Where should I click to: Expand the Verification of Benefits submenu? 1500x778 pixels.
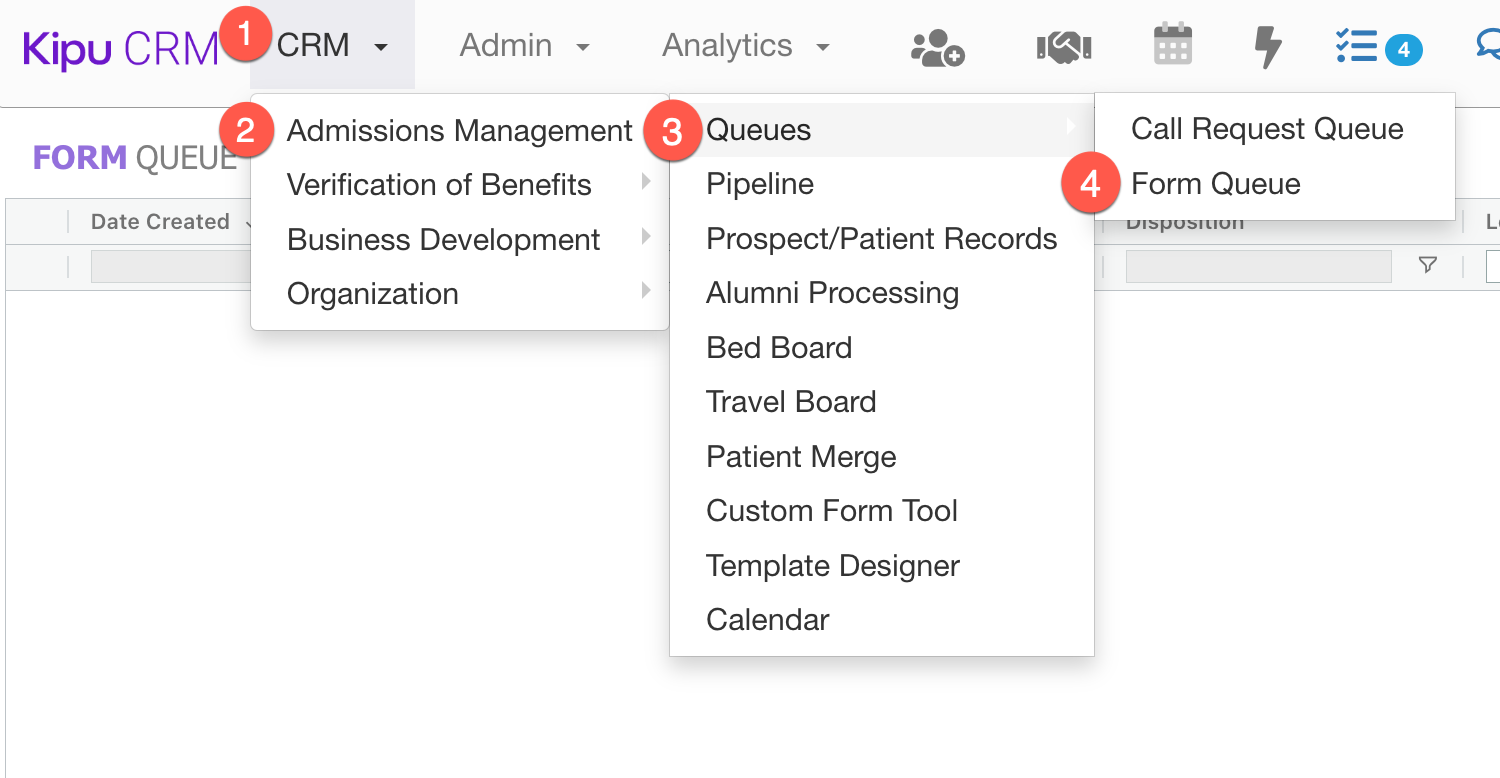click(438, 184)
